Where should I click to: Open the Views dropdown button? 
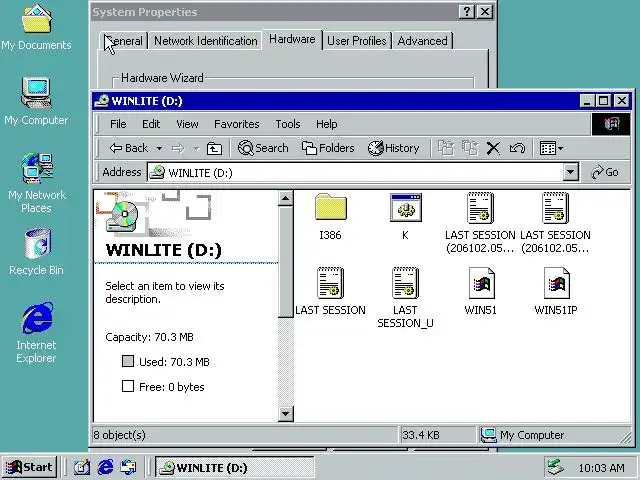point(551,148)
